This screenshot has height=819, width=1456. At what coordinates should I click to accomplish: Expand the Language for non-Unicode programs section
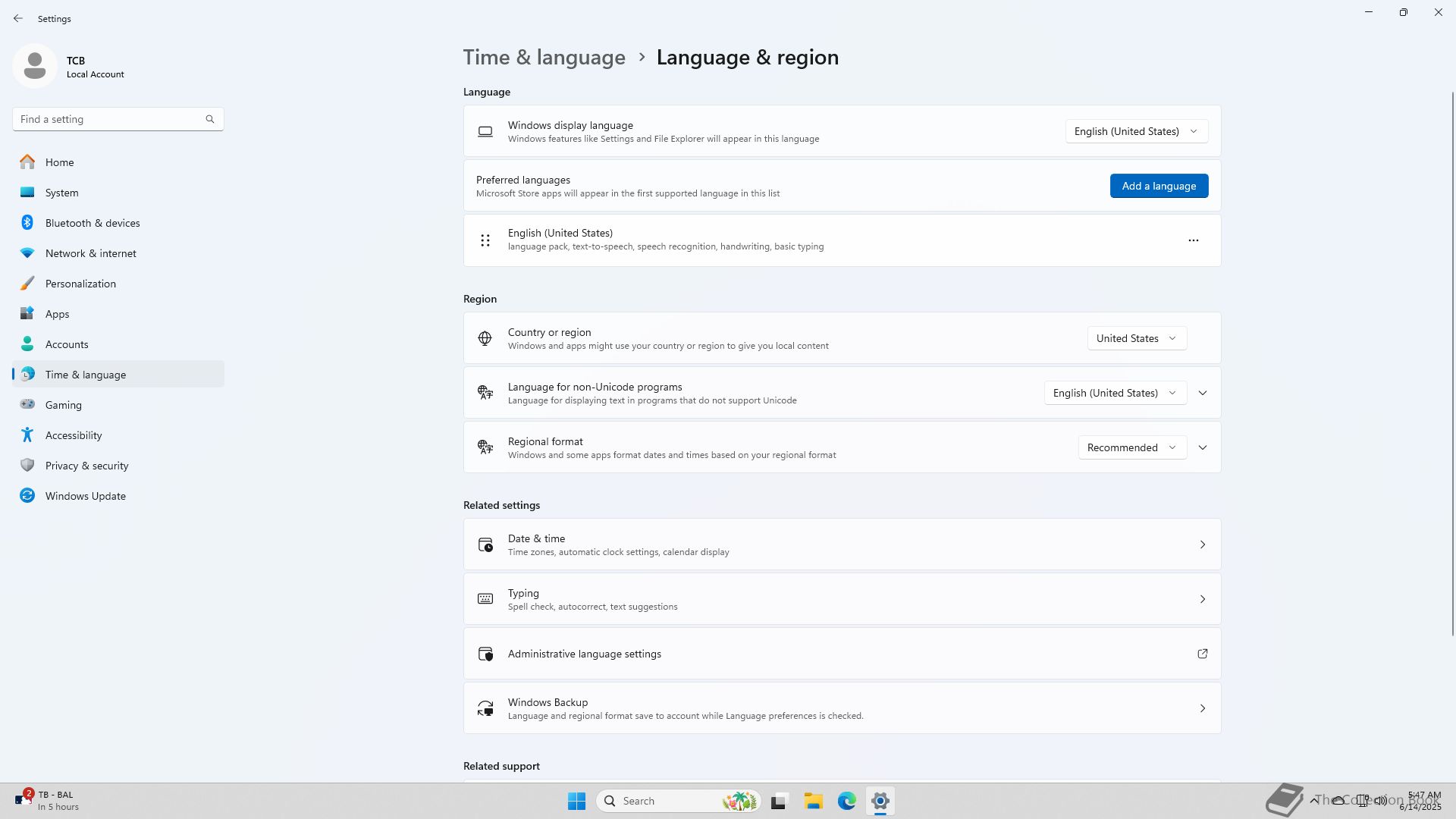[x=1202, y=393]
